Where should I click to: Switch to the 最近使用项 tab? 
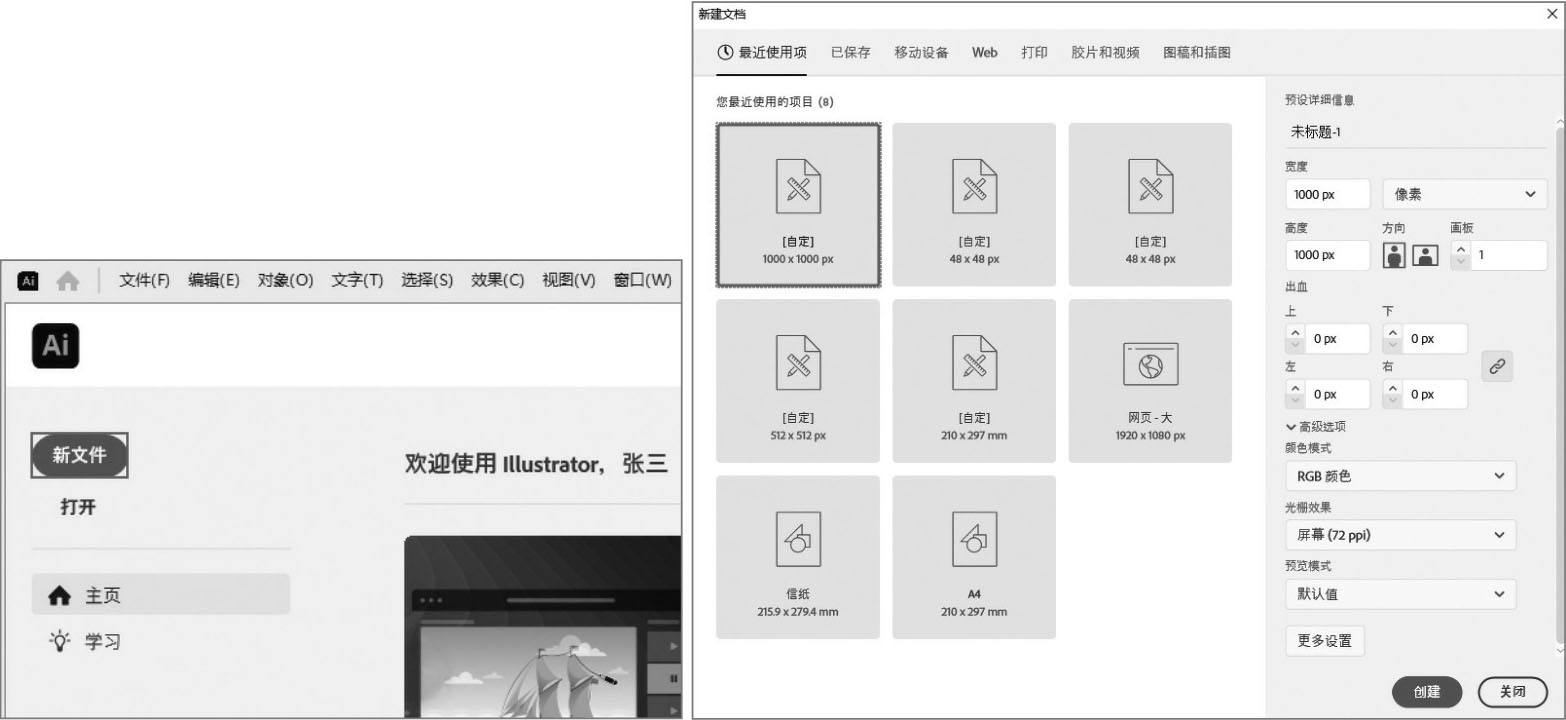click(x=762, y=53)
